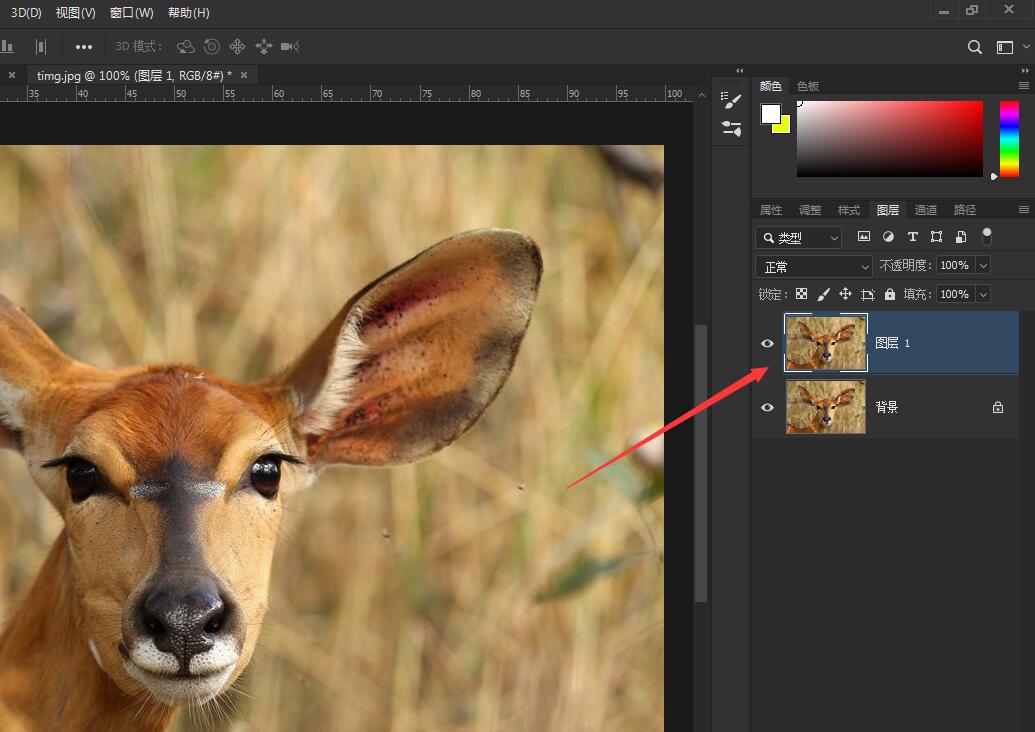Select the 背景 layer thumbnail
This screenshot has width=1035, height=732.
tap(826, 407)
